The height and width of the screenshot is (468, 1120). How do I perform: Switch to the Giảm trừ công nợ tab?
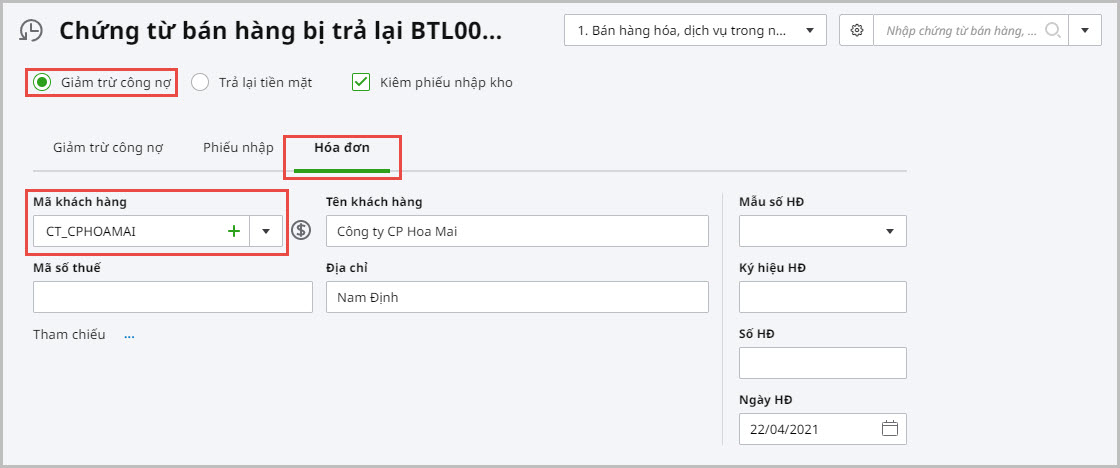click(108, 148)
